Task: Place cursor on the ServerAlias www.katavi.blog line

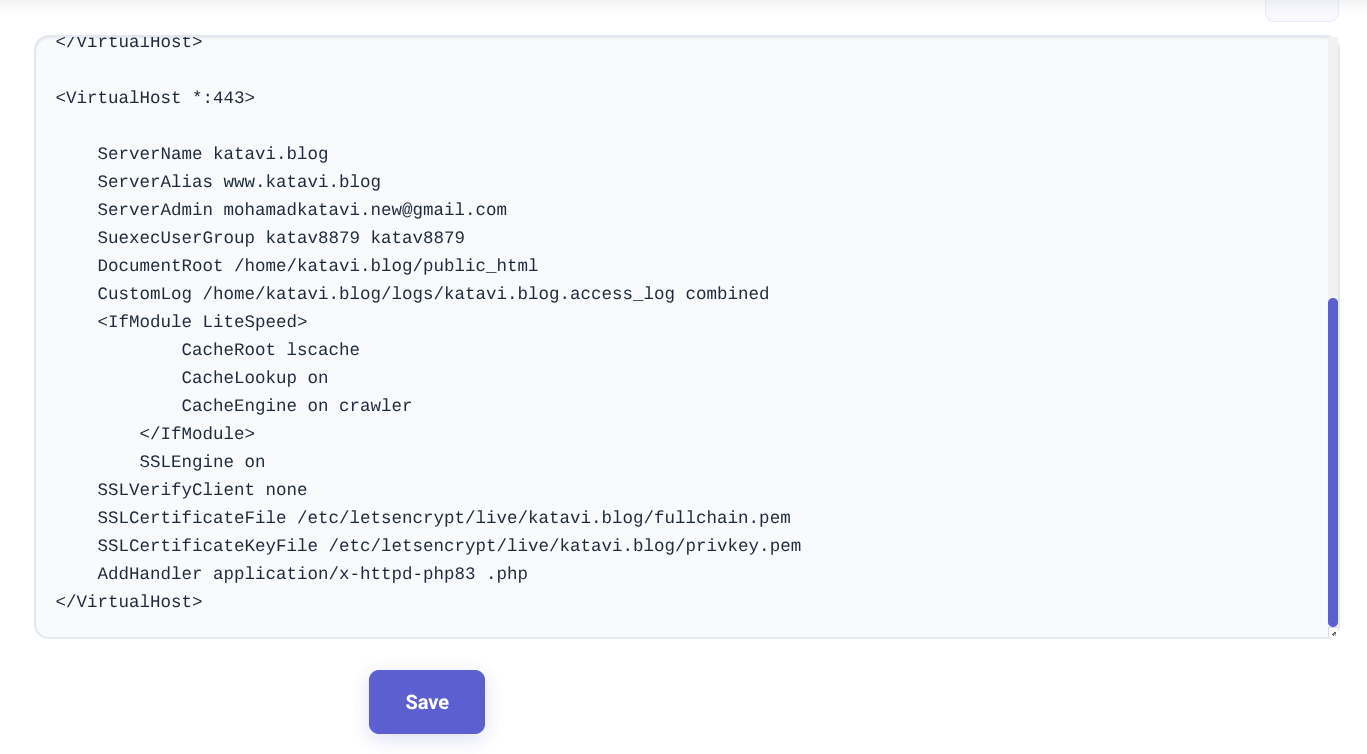Action: click(238, 182)
